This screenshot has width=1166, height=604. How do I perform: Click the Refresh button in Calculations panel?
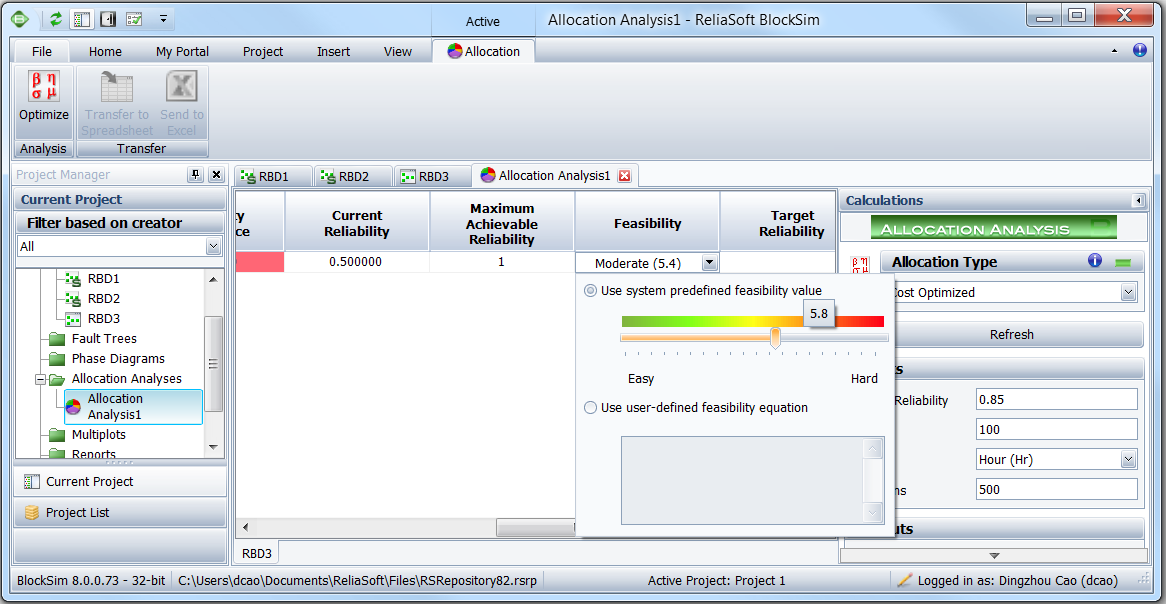pyautogui.click(x=1011, y=335)
